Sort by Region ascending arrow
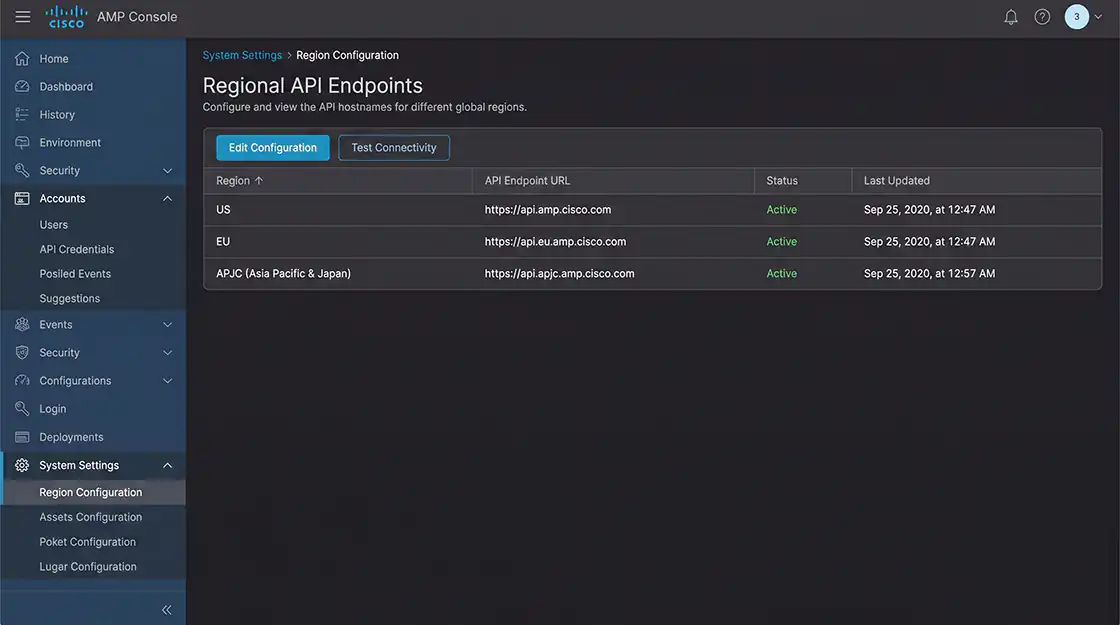 [259, 181]
